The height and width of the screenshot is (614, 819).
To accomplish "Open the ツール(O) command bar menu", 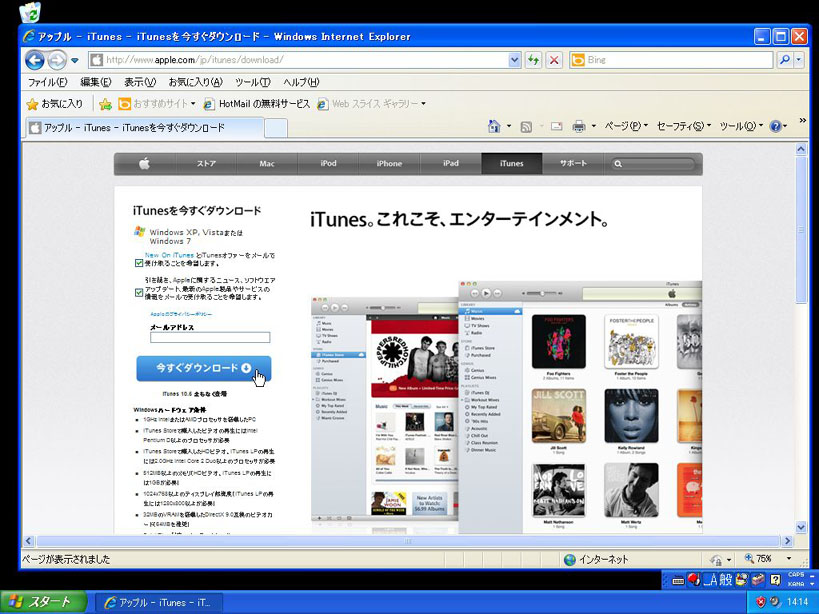I will tap(741, 126).
